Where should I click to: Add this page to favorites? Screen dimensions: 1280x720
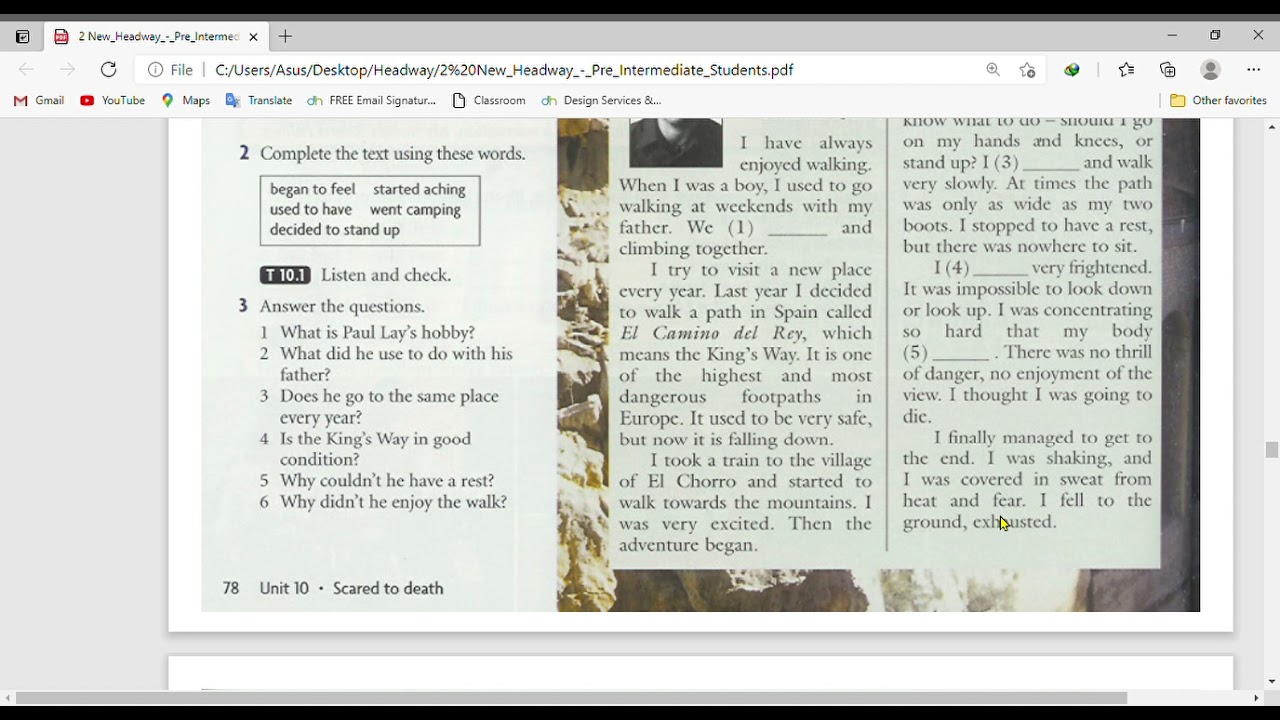(1027, 70)
